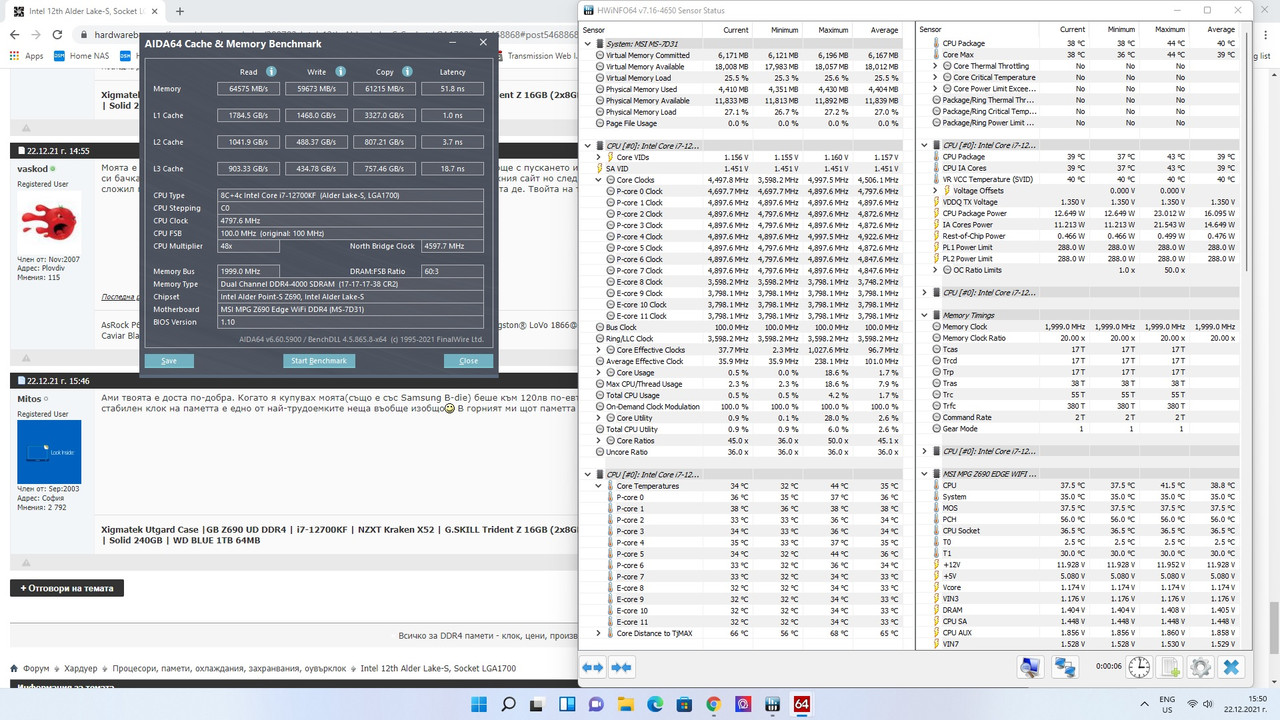1280x720 pixels.
Task: Collapse the Core Clocks tree row
Action: pyautogui.click(x=598, y=180)
